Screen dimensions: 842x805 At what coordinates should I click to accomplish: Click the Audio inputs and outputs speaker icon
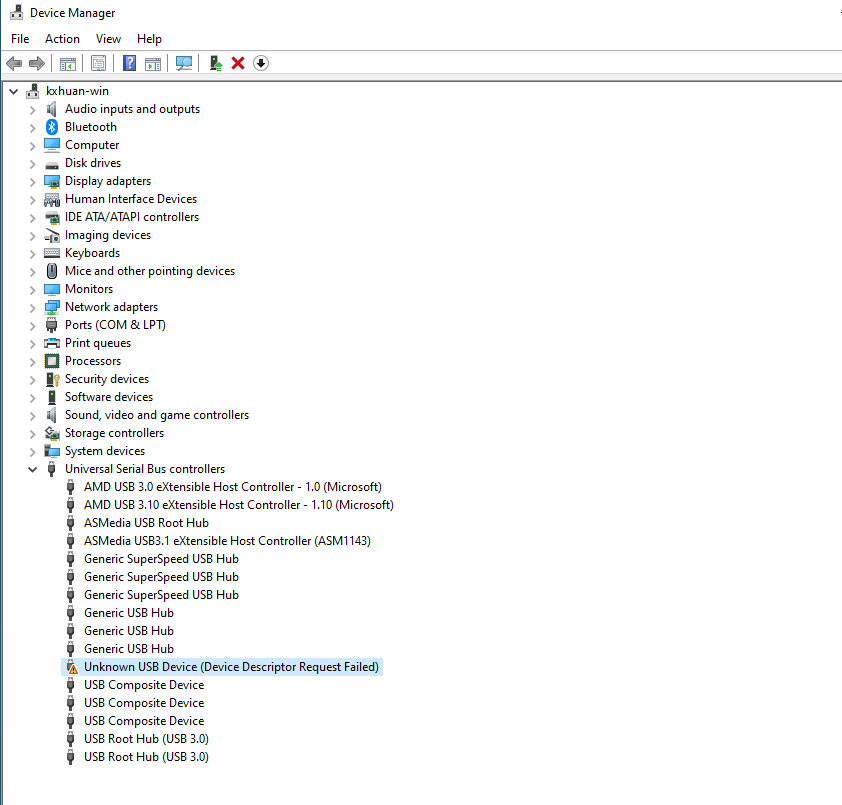(x=52, y=109)
